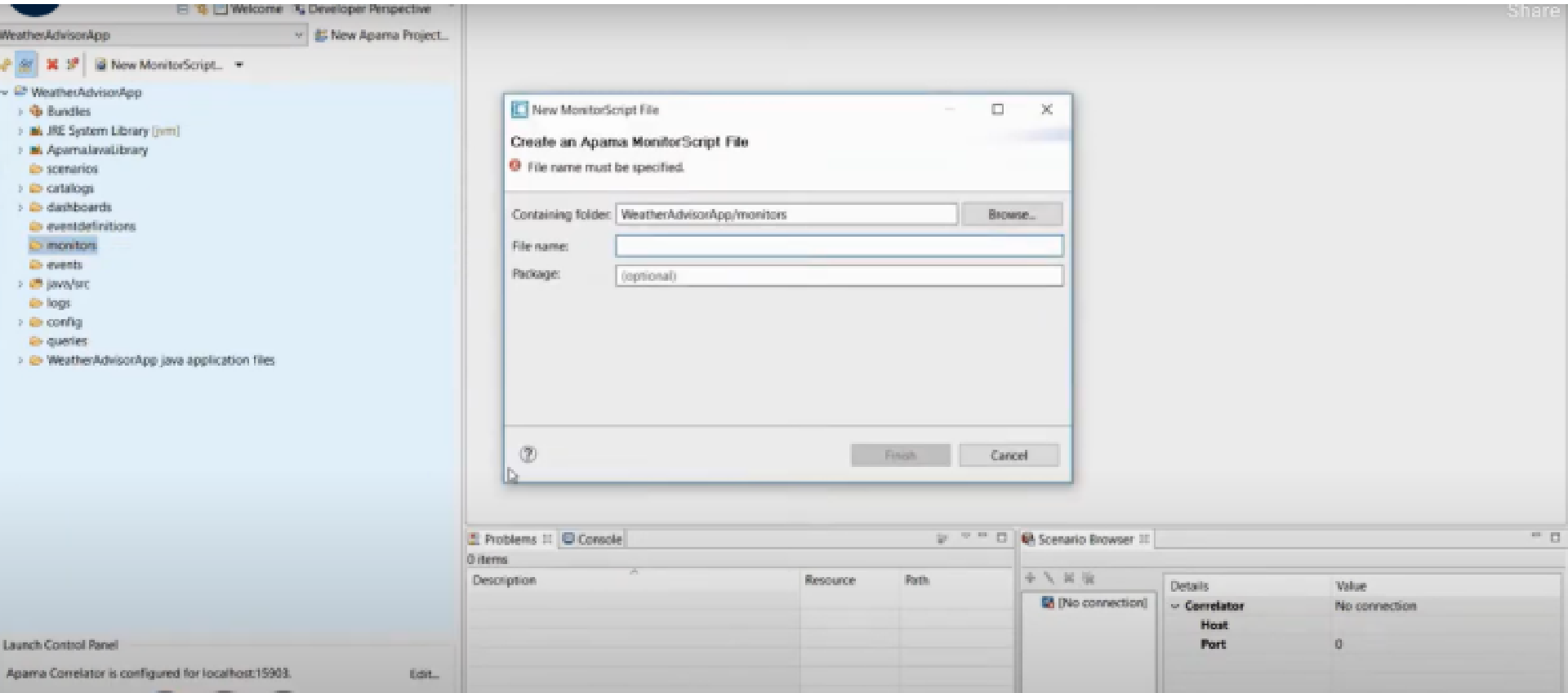Click the add plus icon in Scenario Browser toolbar
Screen dimensions: 1568x693
point(1030,578)
